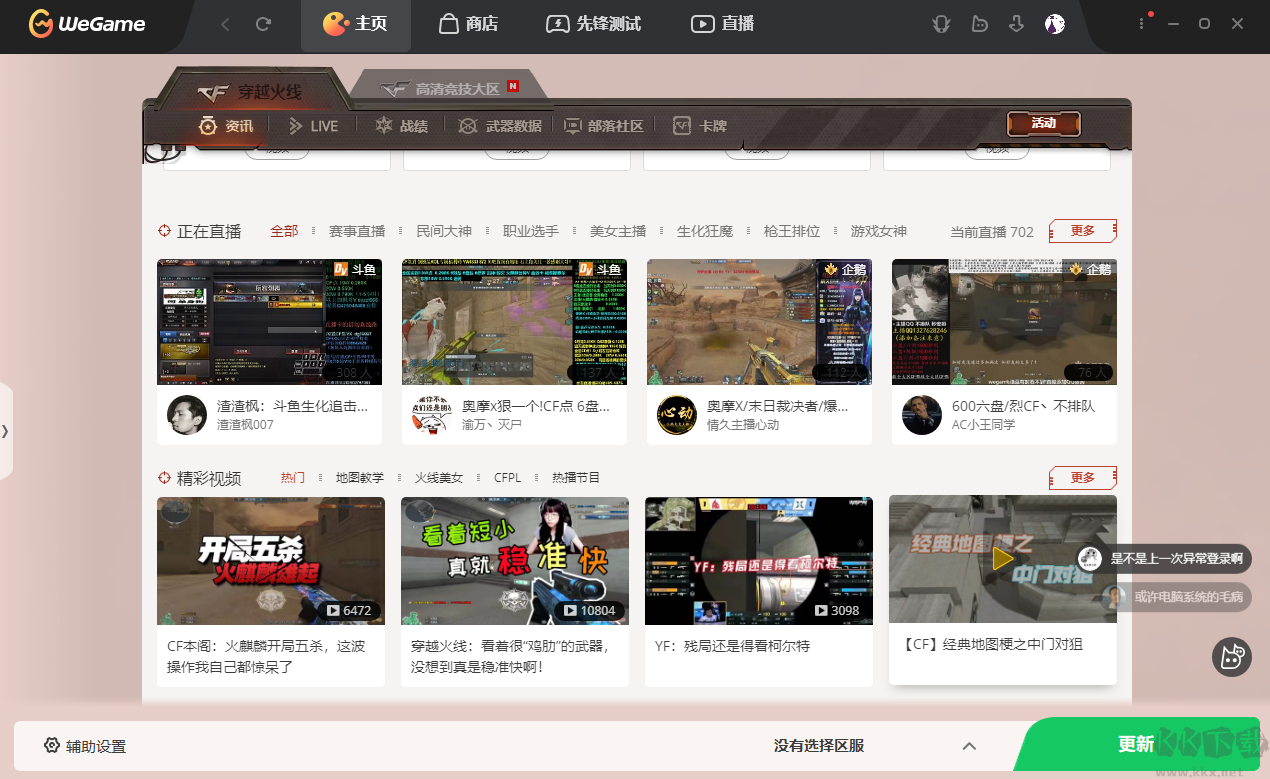This screenshot has height=779, width=1270.
Task: Open the 商店 store tab
Action: point(468,24)
